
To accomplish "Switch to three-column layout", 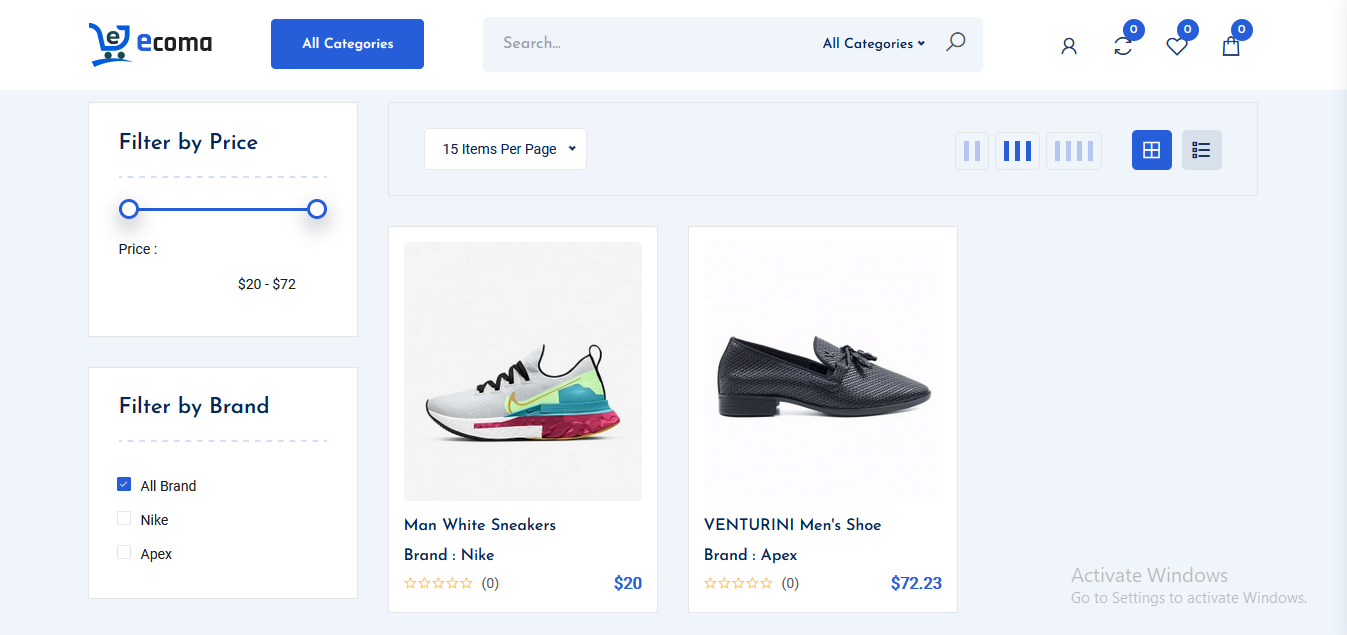I will coord(1017,151).
